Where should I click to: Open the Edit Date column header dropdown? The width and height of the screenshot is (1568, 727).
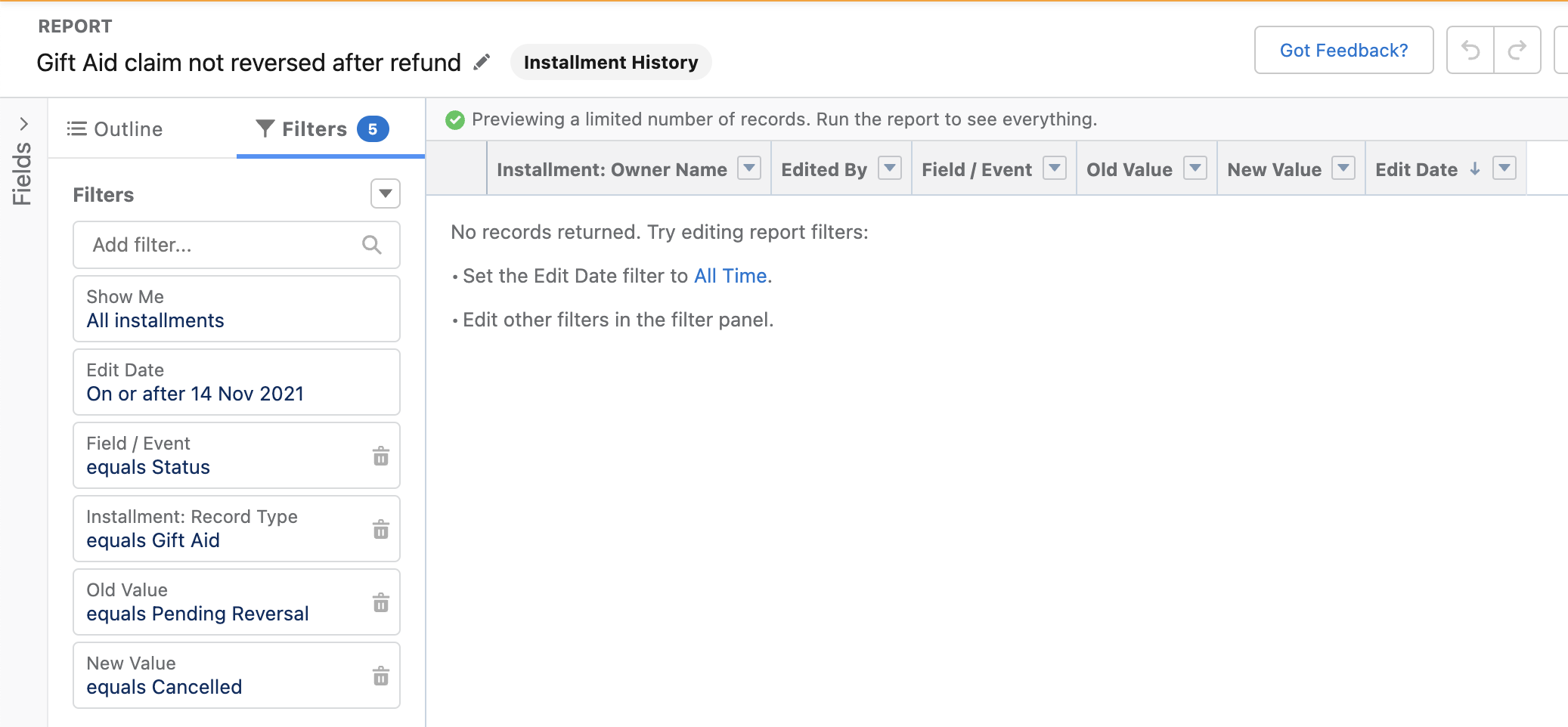pyautogui.click(x=1504, y=169)
